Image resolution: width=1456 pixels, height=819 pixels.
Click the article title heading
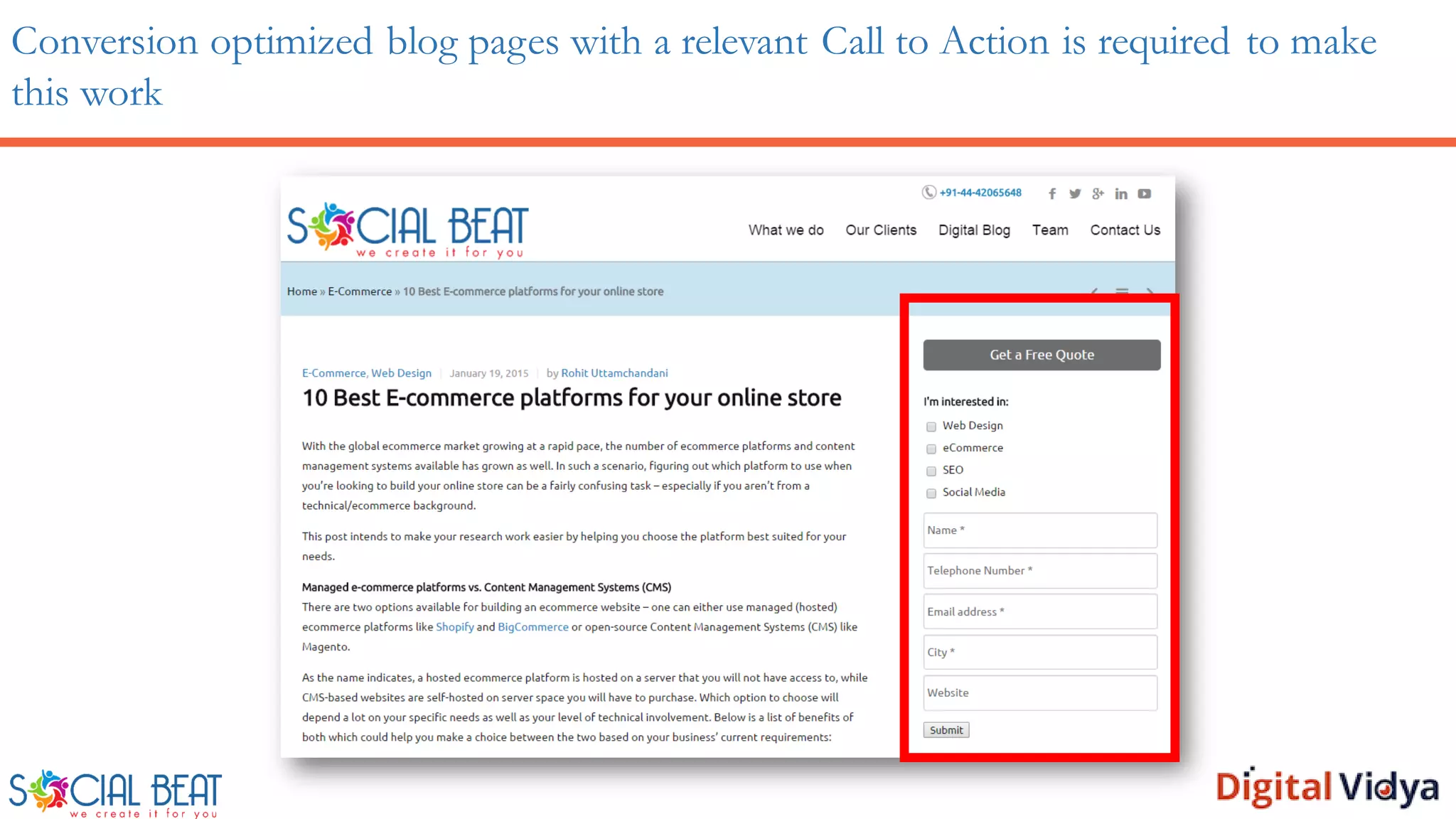coord(572,398)
